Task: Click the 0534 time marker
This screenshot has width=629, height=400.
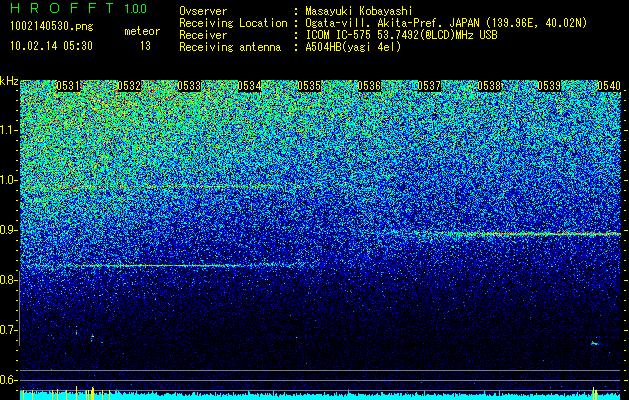Action: [250, 86]
